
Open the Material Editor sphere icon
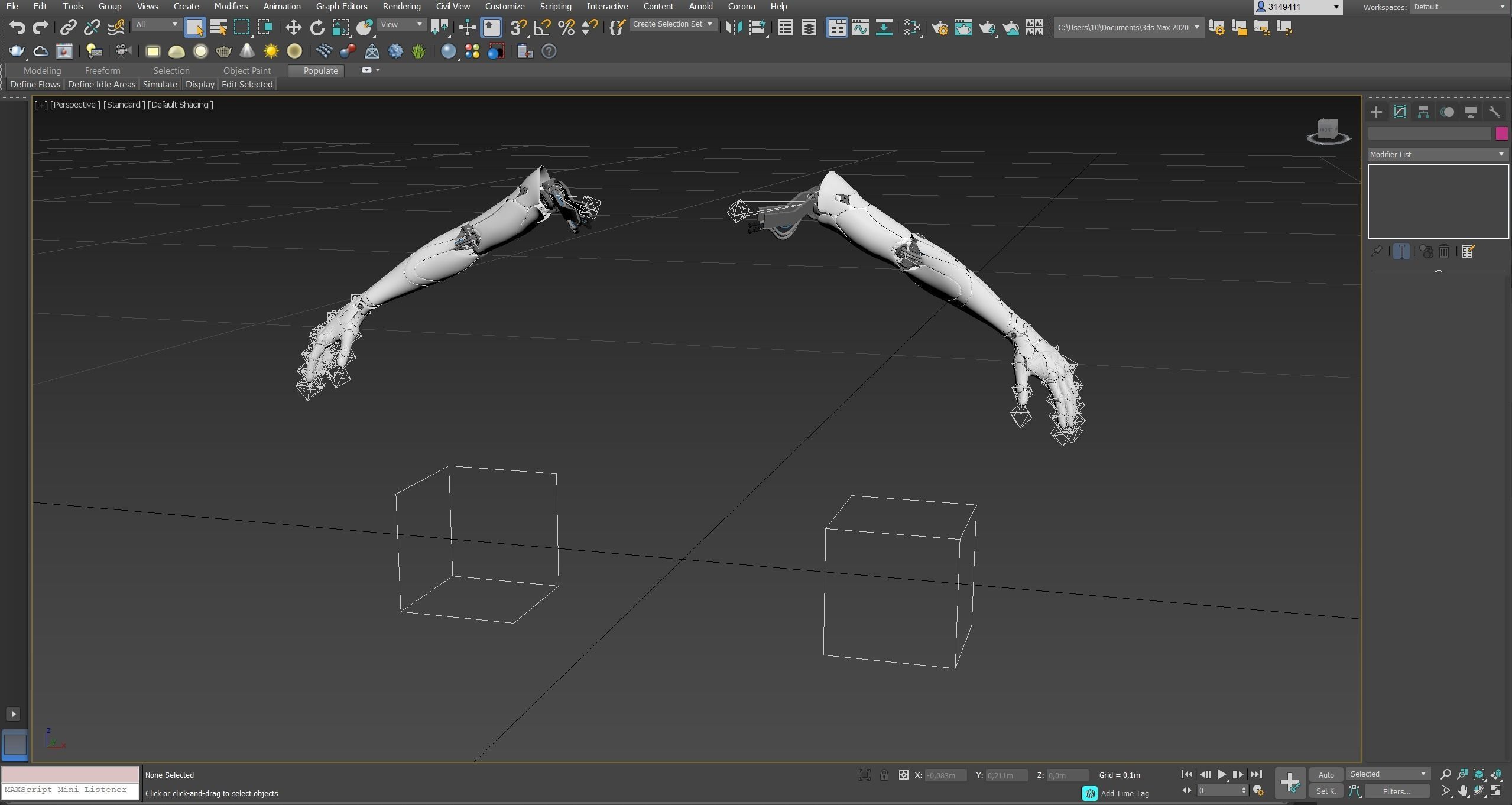pos(912,27)
